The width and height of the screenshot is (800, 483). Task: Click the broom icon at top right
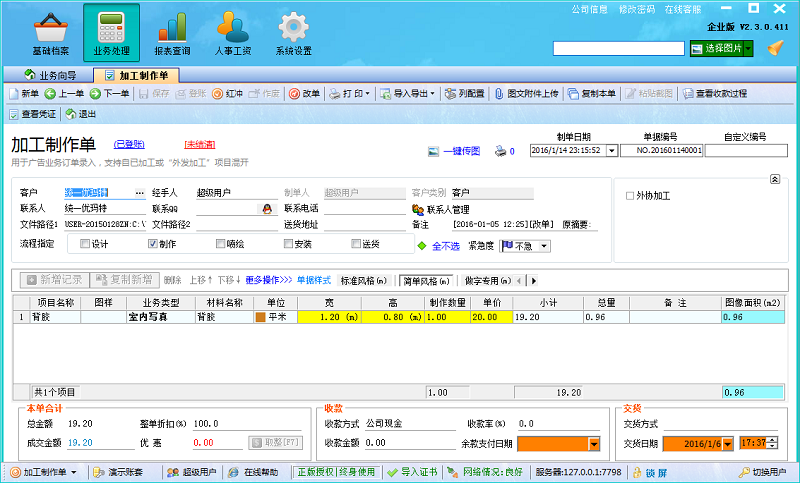click(775, 47)
